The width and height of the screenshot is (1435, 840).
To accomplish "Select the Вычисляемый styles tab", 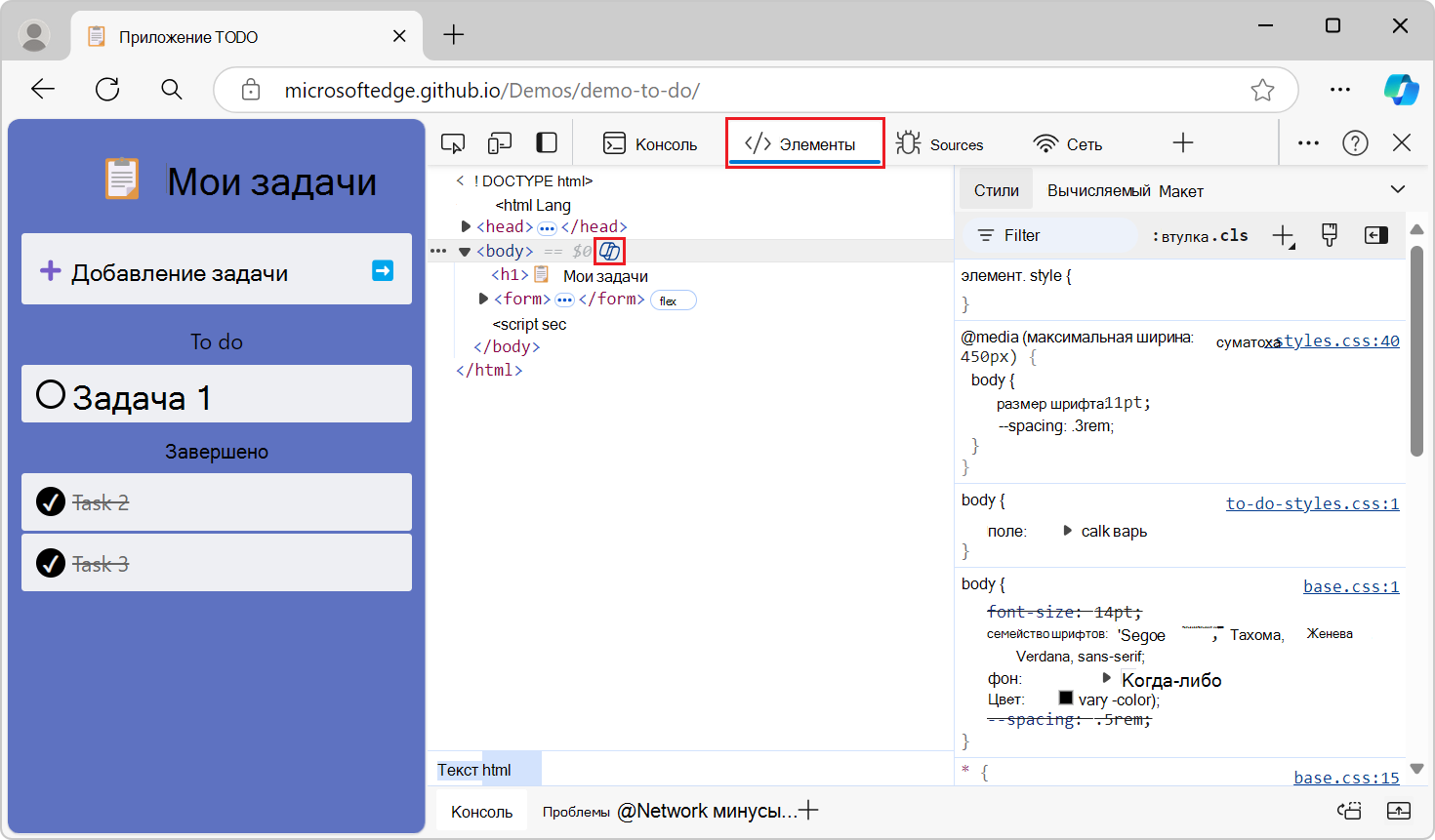I will point(1099,191).
